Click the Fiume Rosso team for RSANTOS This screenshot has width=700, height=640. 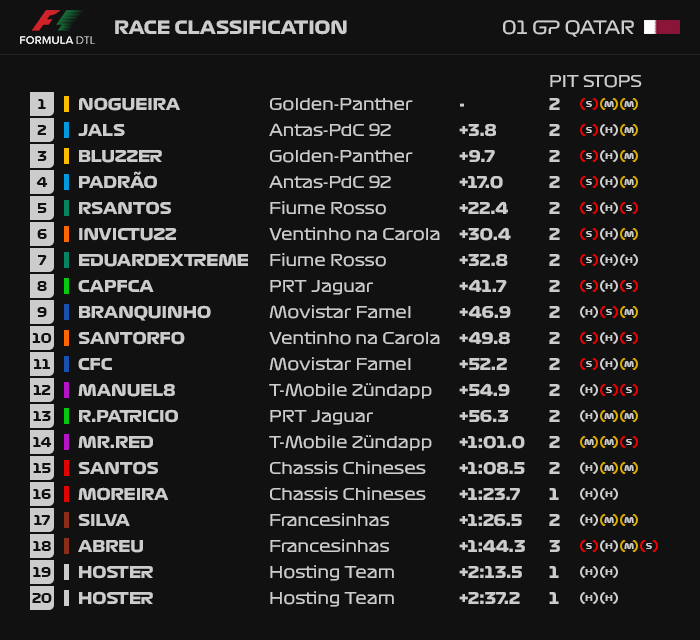pos(328,208)
